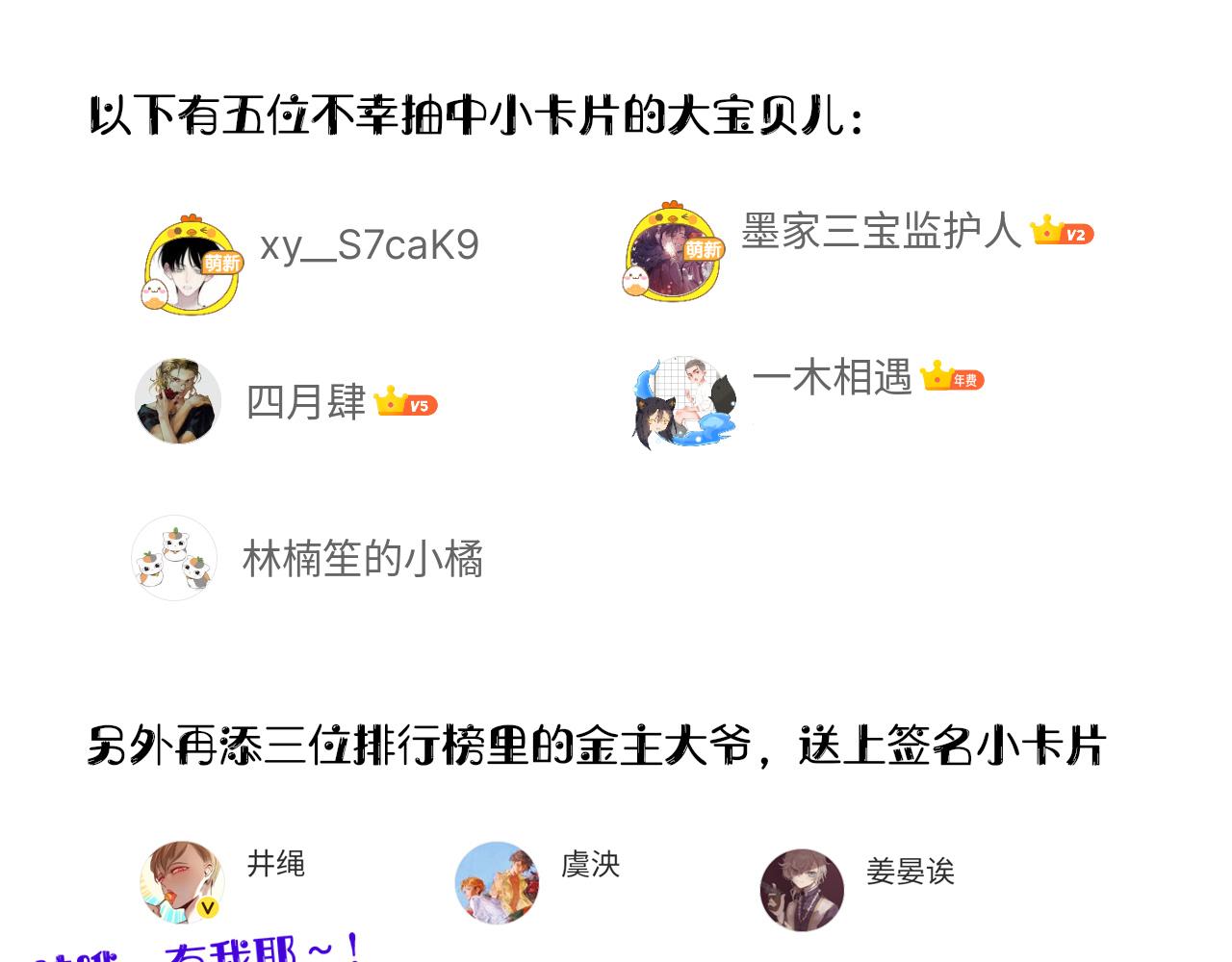Click the username 四月肆
Screen dimensions: 1232x962
(x=306, y=401)
